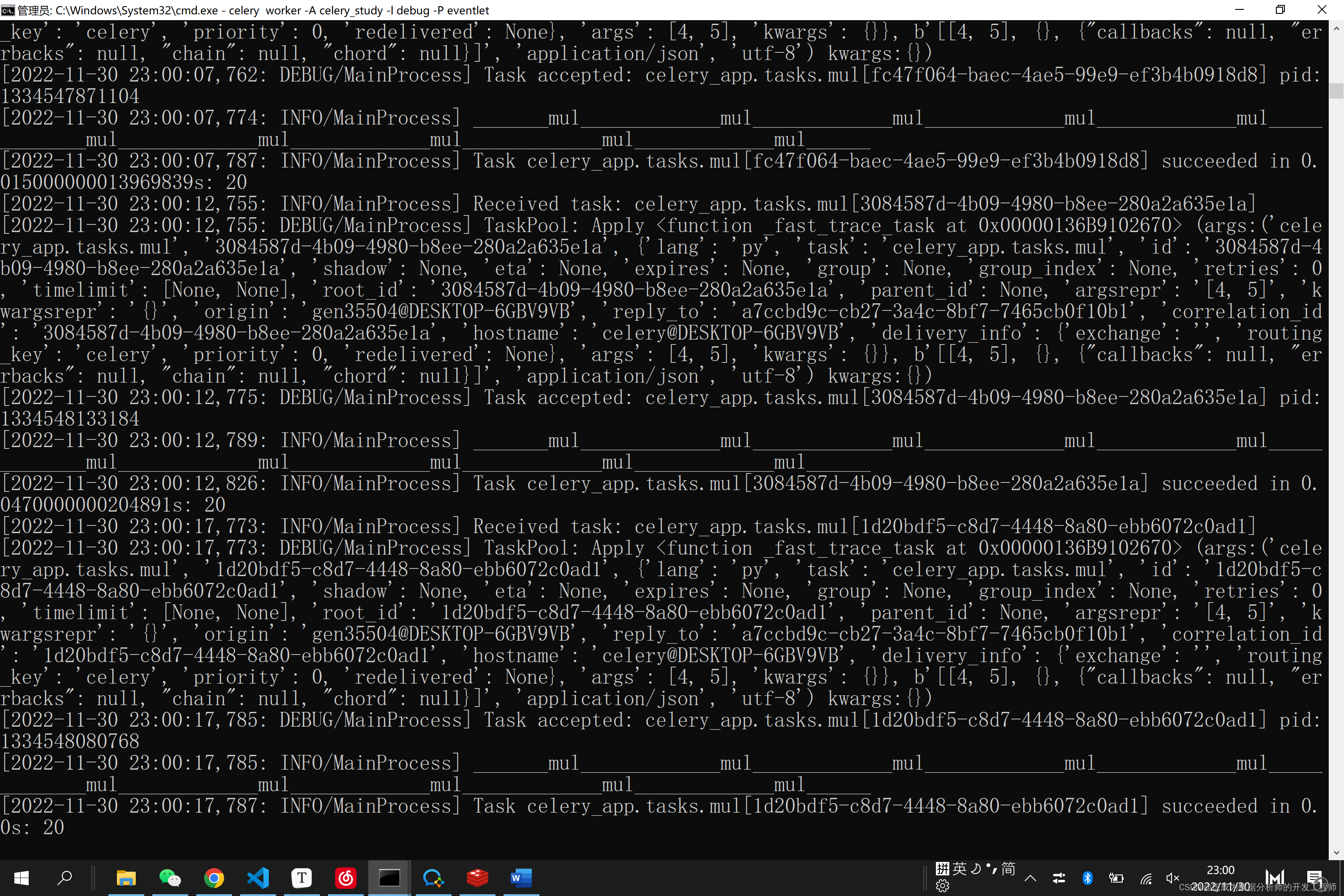This screenshot has width=1344, height=896.
Task: Click '23:00:07,762: DEBUG/MainProcess' Task accepted text
Action: click(x=662, y=75)
